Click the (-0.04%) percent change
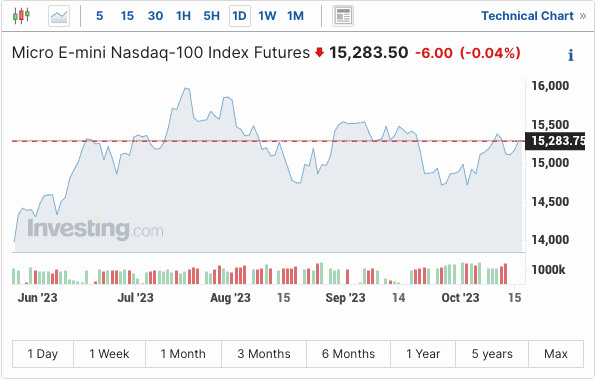 pyautogui.click(x=490, y=53)
